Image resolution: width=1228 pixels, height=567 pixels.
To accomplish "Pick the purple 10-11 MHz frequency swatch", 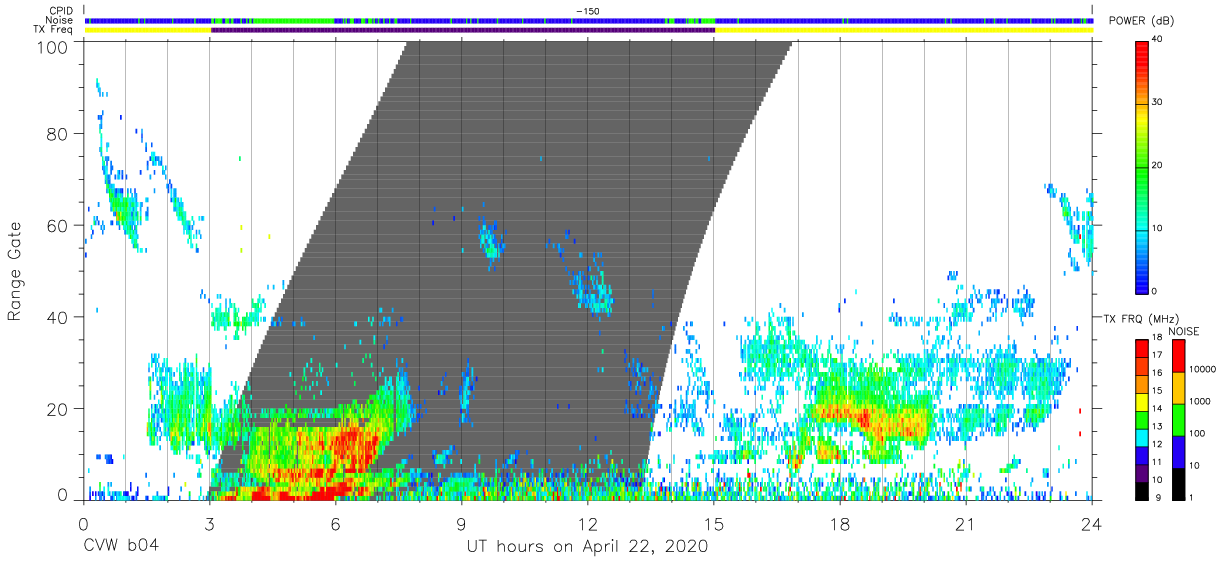I will click(1141, 471).
